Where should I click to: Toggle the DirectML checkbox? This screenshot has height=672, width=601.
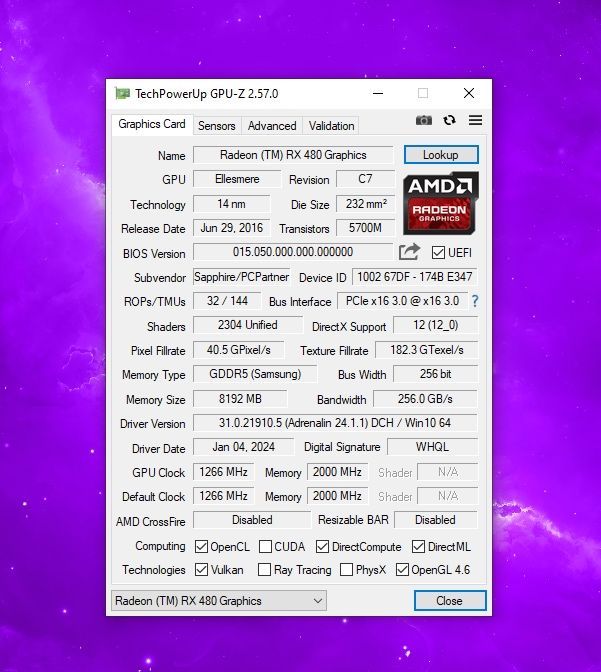click(x=418, y=546)
